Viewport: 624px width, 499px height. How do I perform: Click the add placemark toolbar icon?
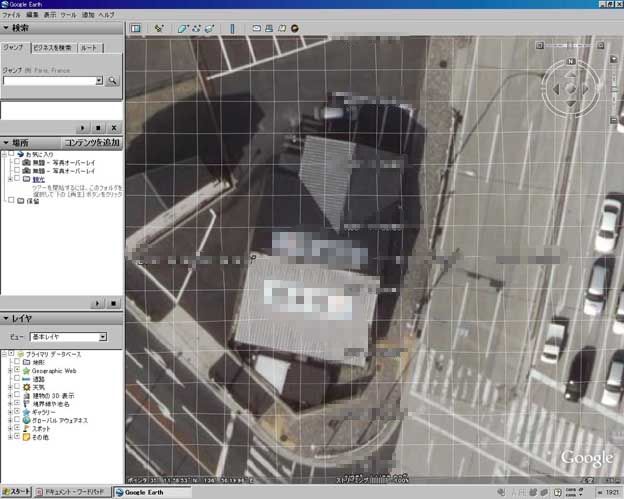(159, 28)
